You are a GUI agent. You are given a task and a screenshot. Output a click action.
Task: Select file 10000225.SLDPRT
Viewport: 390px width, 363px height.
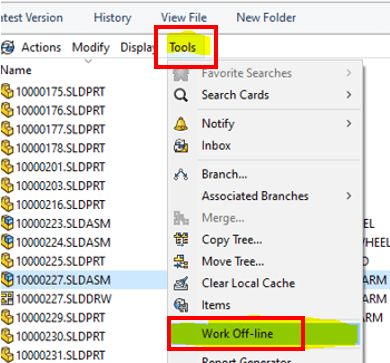(x=60, y=261)
